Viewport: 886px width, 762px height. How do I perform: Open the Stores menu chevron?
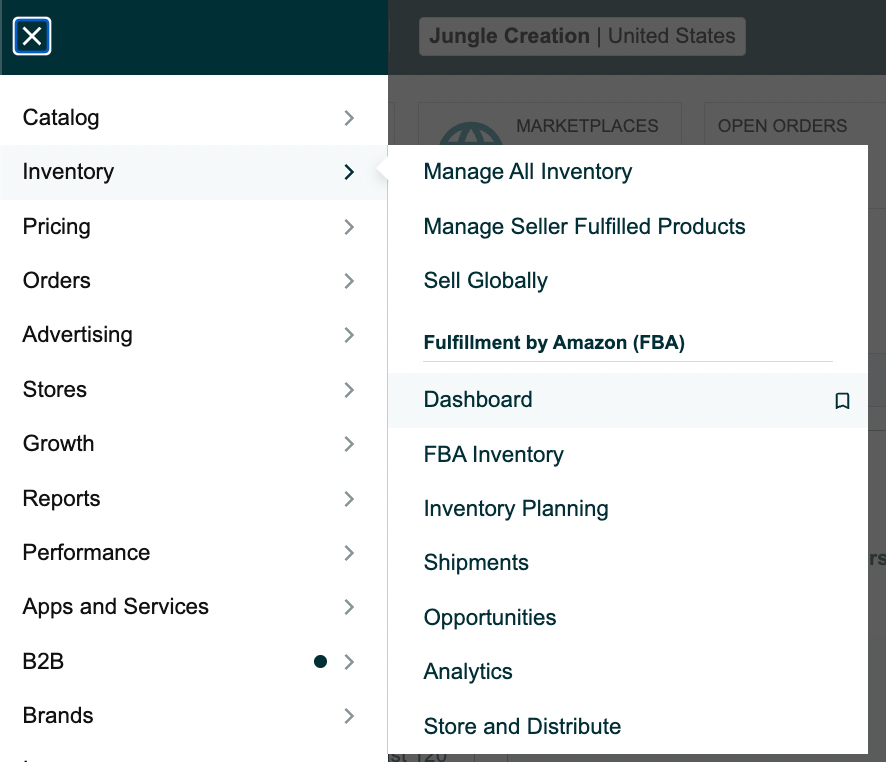(349, 390)
